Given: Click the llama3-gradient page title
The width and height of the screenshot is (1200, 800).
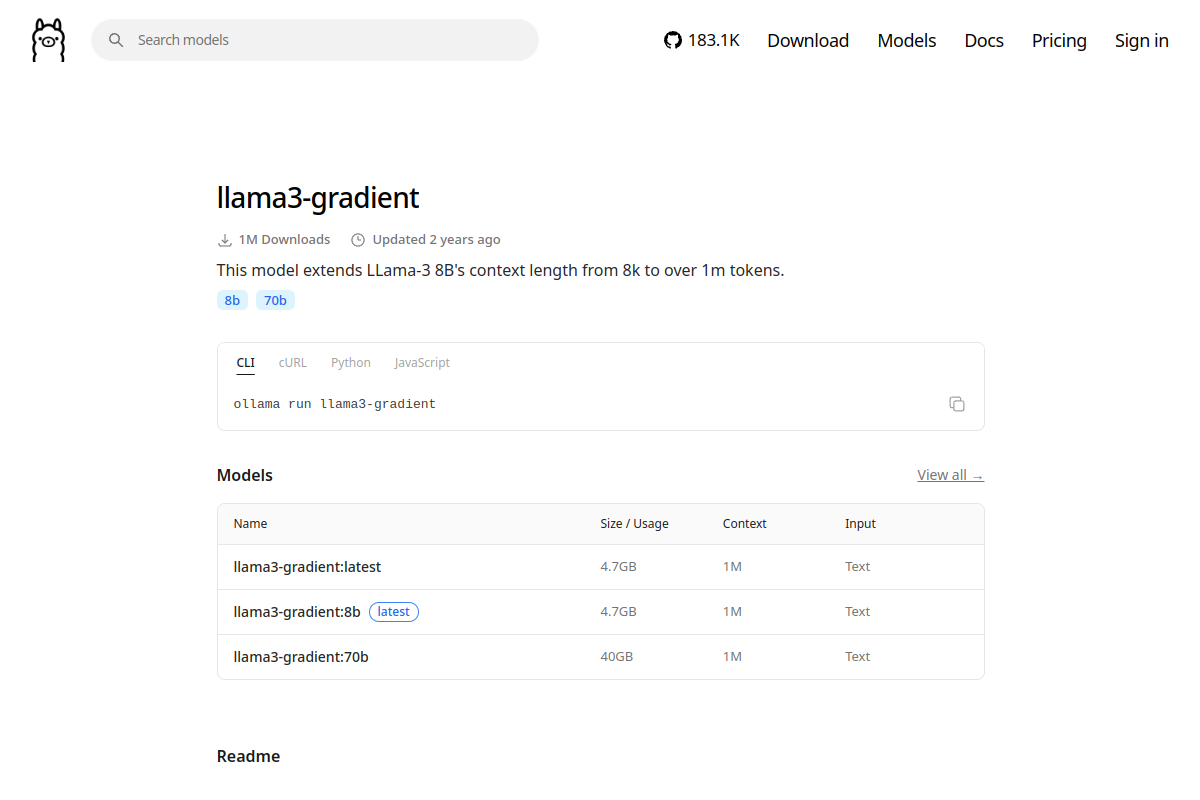Looking at the screenshot, I should [x=318, y=197].
